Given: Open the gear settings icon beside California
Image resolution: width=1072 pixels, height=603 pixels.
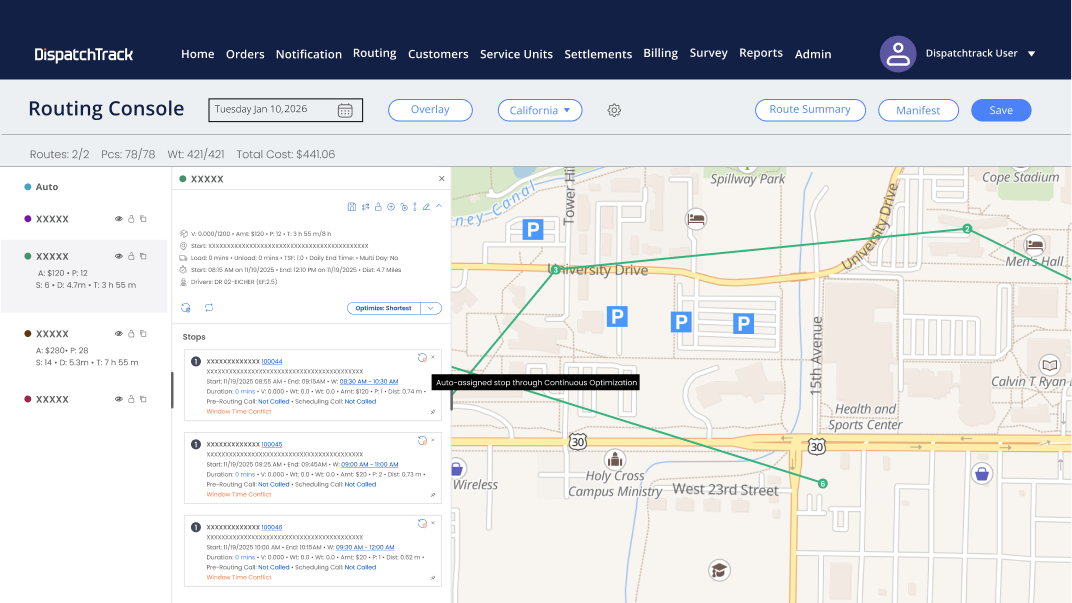Looking at the screenshot, I should coord(614,110).
